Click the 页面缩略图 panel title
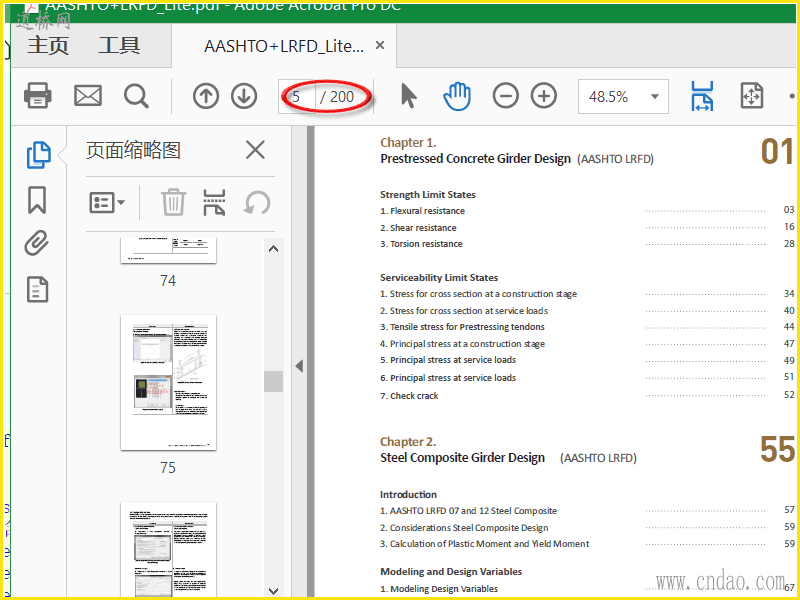 133,151
